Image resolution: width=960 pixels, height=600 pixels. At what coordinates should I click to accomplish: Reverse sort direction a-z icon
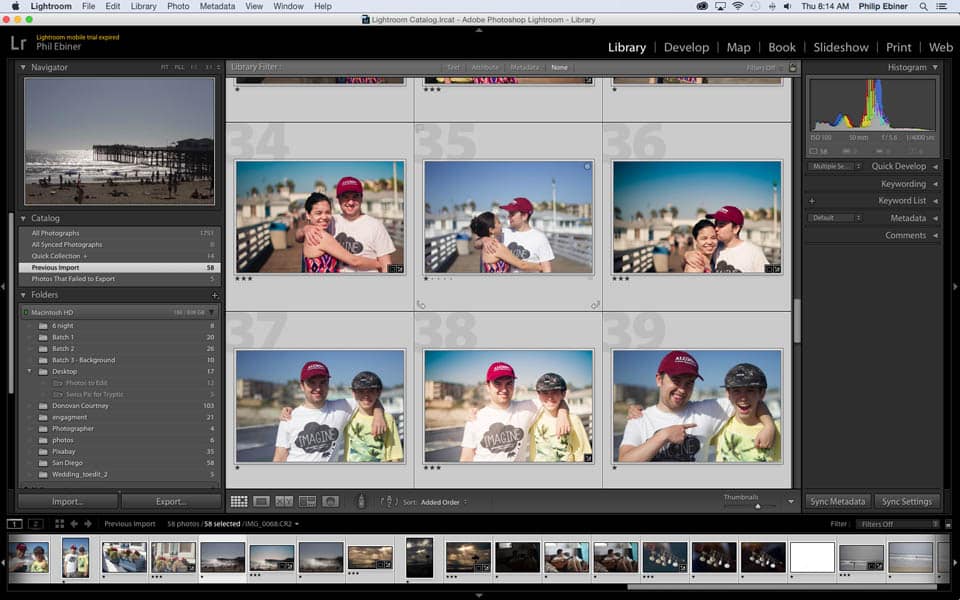coord(389,501)
